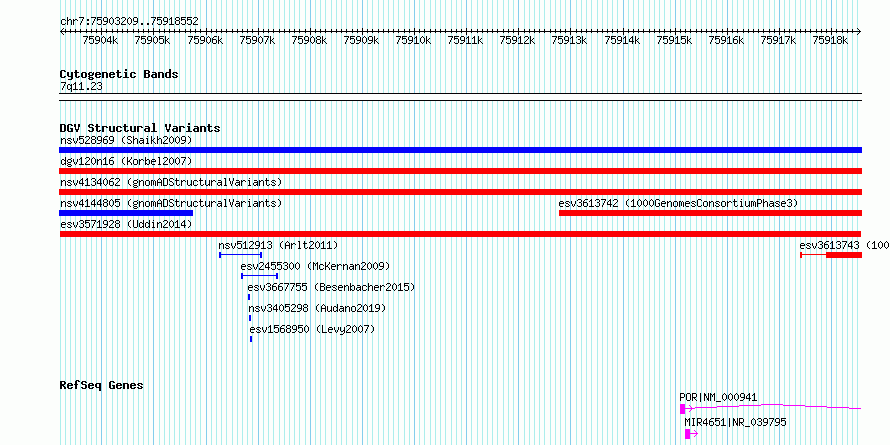Open the esv3667755 (Besenbacher2015) label
The width and height of the screenshot is (890, 445).
(x=331, y=287)
